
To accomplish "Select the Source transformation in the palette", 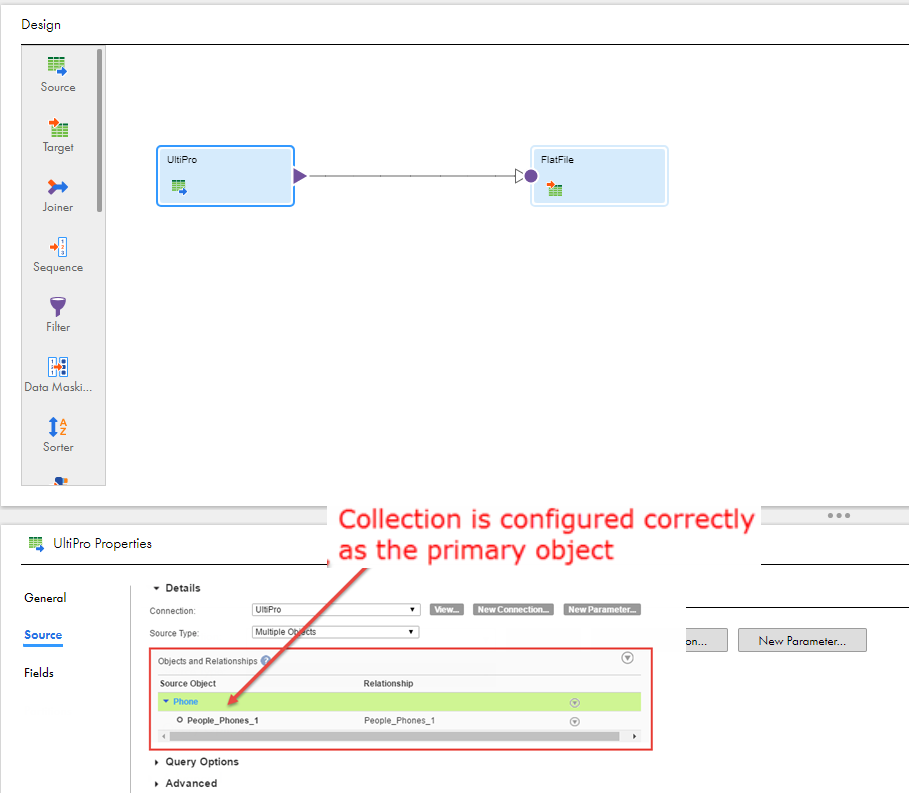I will (x=57, y=75).
